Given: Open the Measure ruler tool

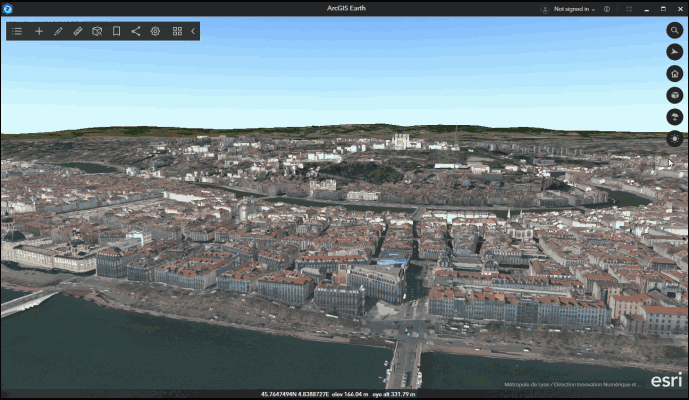Looking at the screenshot, I should tap(78, 31).
